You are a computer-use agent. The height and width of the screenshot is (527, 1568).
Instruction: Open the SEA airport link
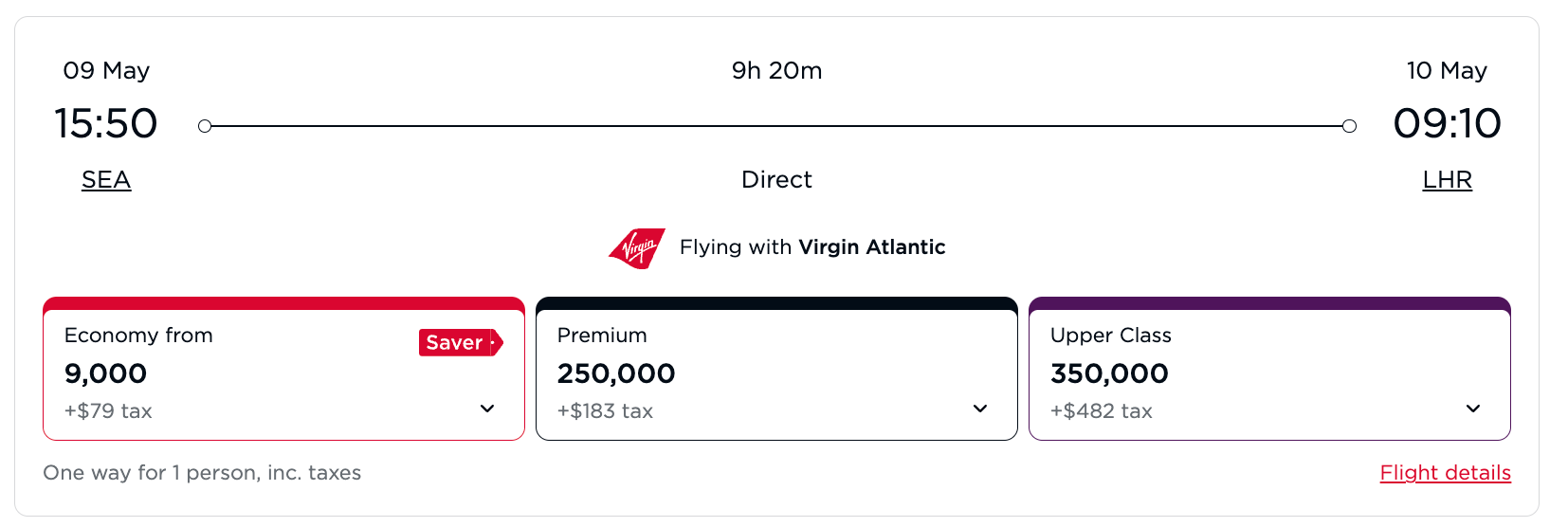pyautogui.click(x=106, y=180)
